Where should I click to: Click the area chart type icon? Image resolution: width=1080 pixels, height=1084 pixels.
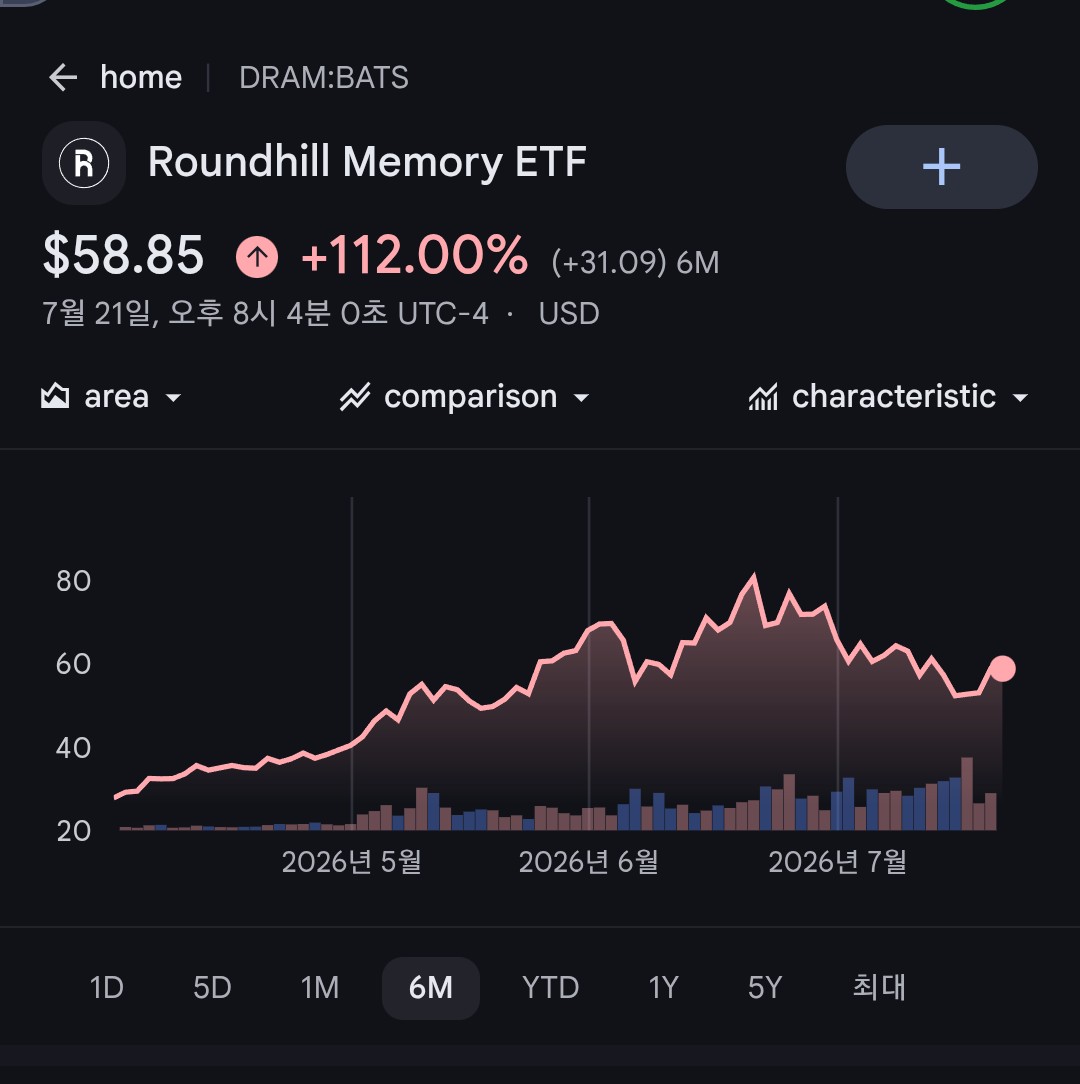coord(55,396)
